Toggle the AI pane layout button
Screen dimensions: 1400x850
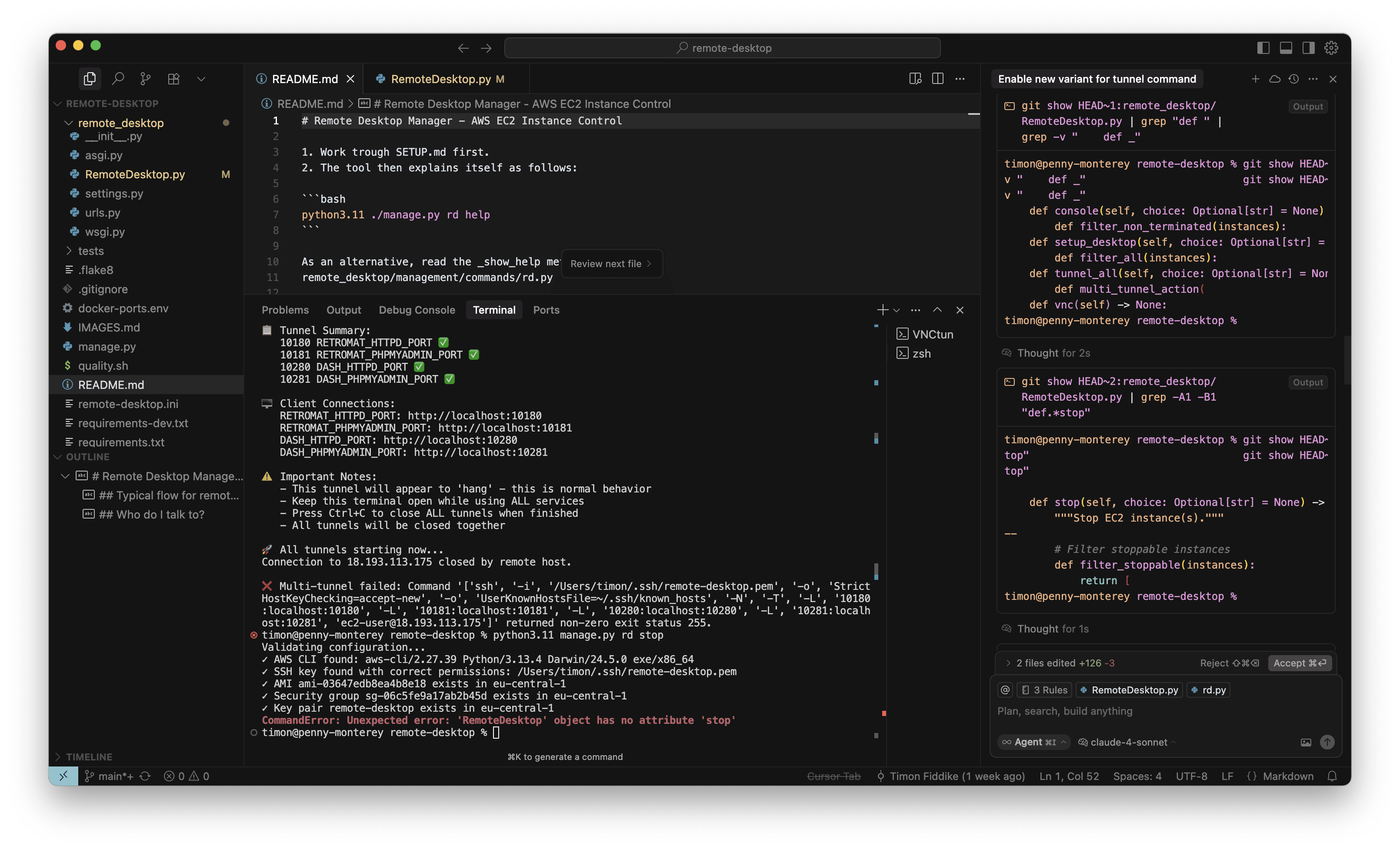click(x=1309, y=48)
